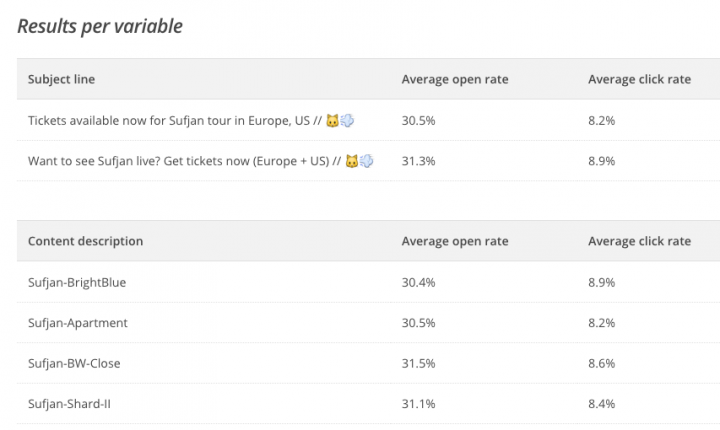Open the Sufjan-Apartment content row
The width and height of the screenshot is (720, 430).
click(78, 323)
